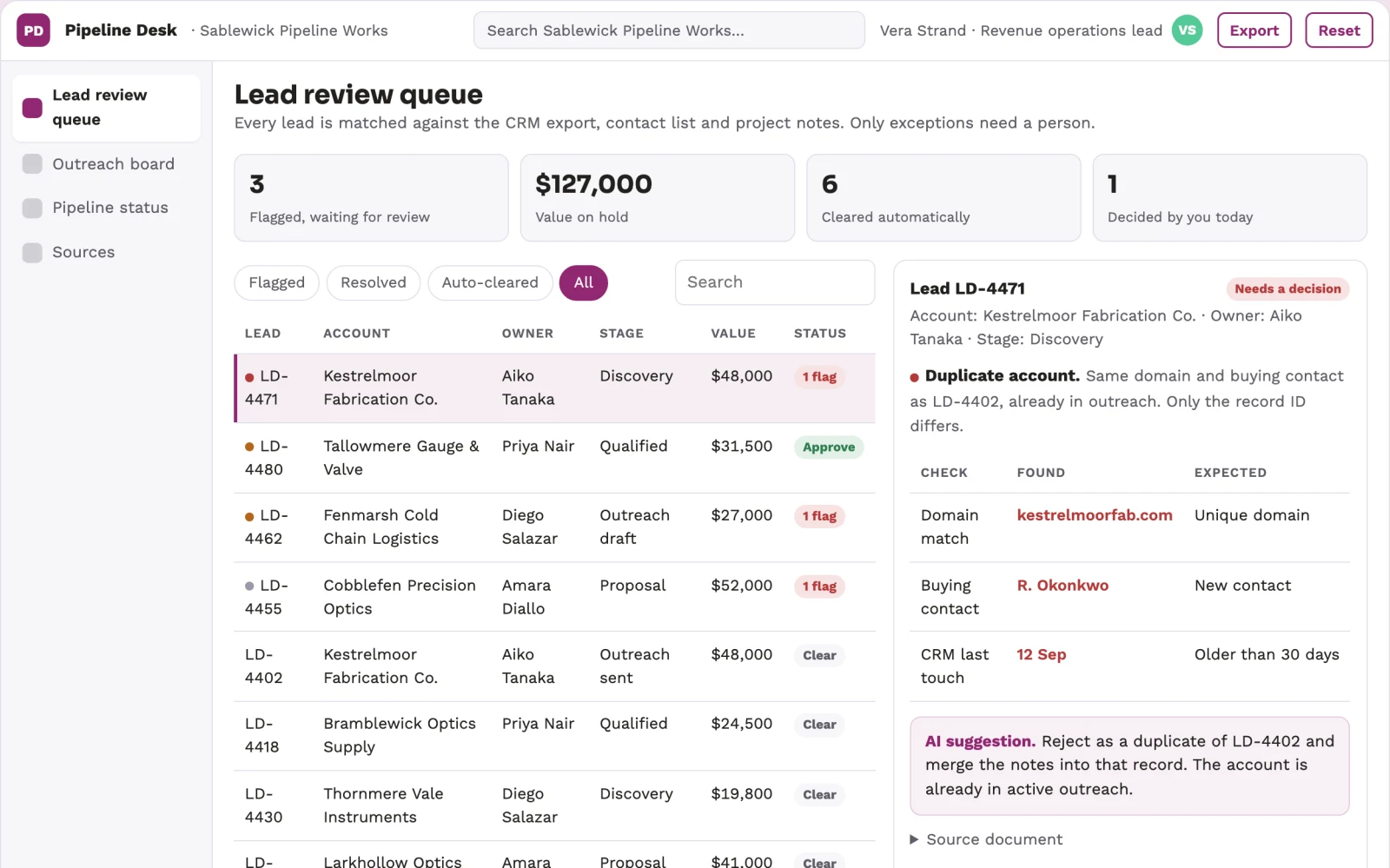
Task: Click the Export button
Action: [x=1254, y=30]
